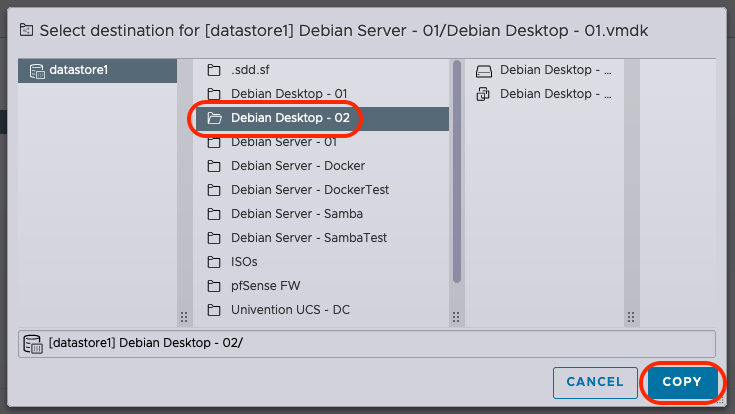This screenshot has width=735, height=414.
Task: Select the datastore1 disk icon
Action: [x=37, y=71]
